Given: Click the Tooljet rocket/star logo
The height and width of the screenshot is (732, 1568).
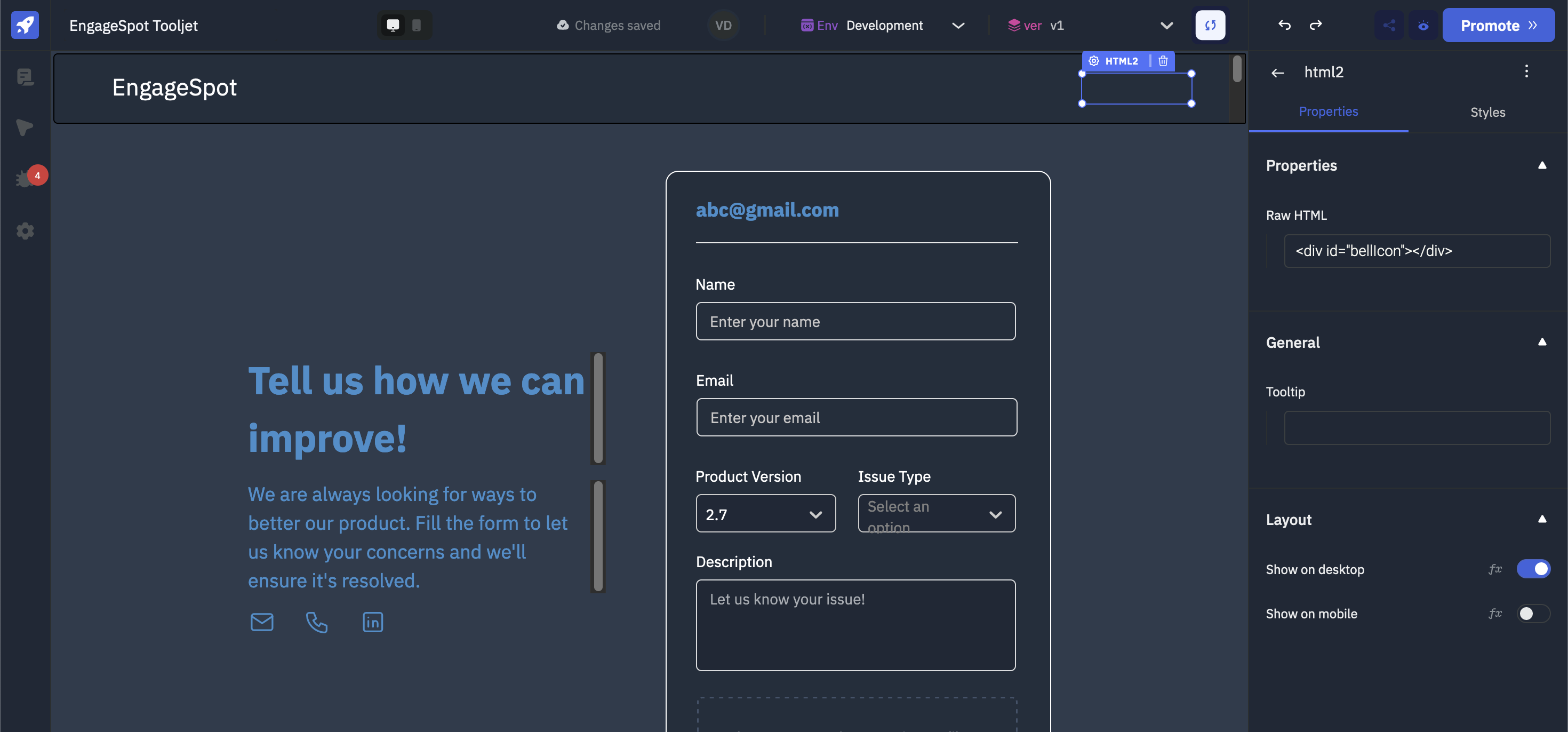Looking at the screenshot, I should coord(24,23).
